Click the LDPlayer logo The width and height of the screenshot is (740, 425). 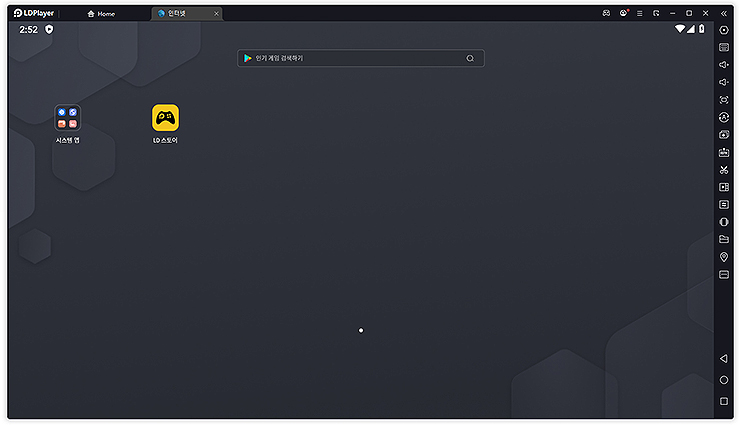pos(34,13)
